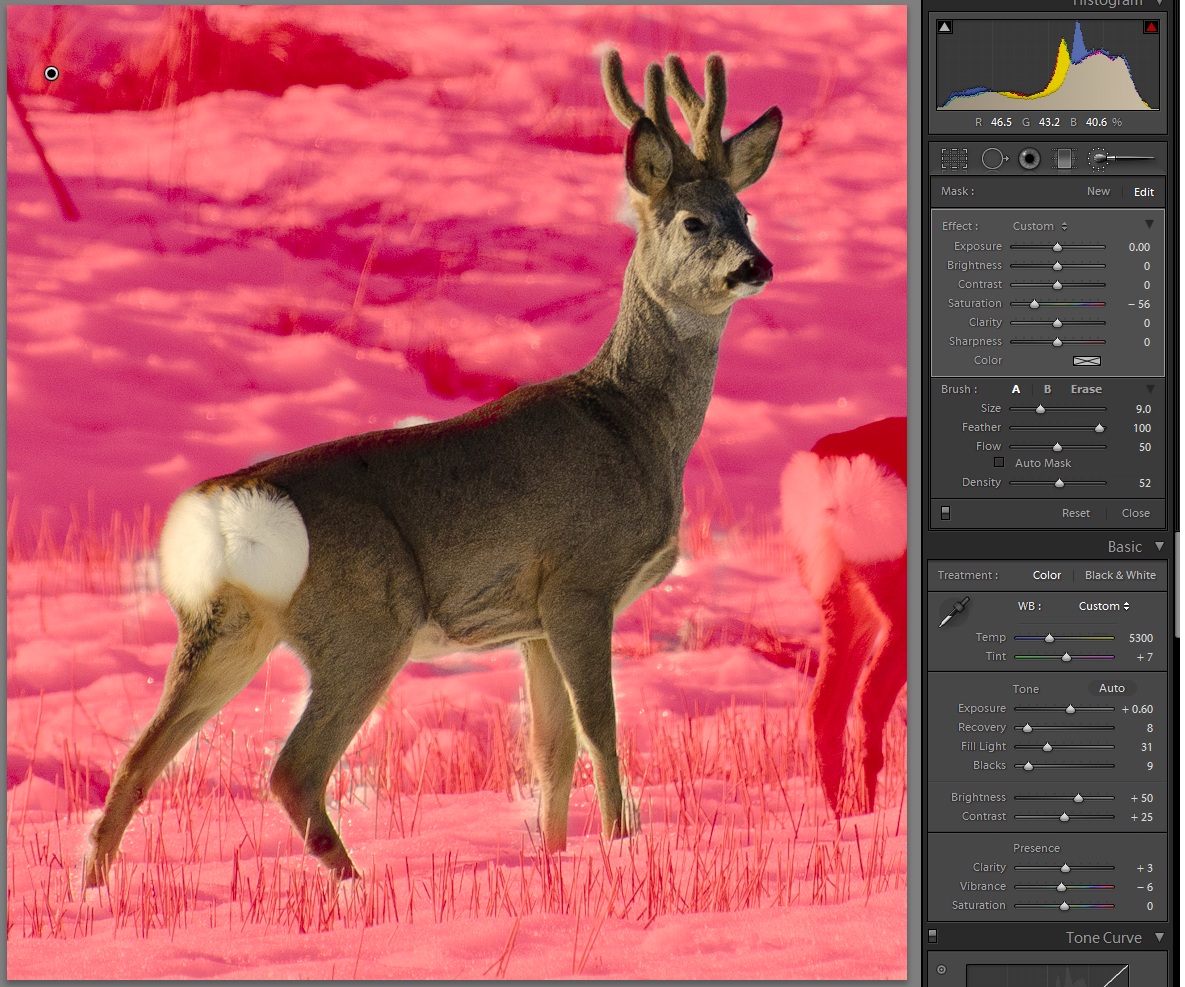Set treatment to Color
This screenshot has height=987, width=1185.
tap(1047, 575)
